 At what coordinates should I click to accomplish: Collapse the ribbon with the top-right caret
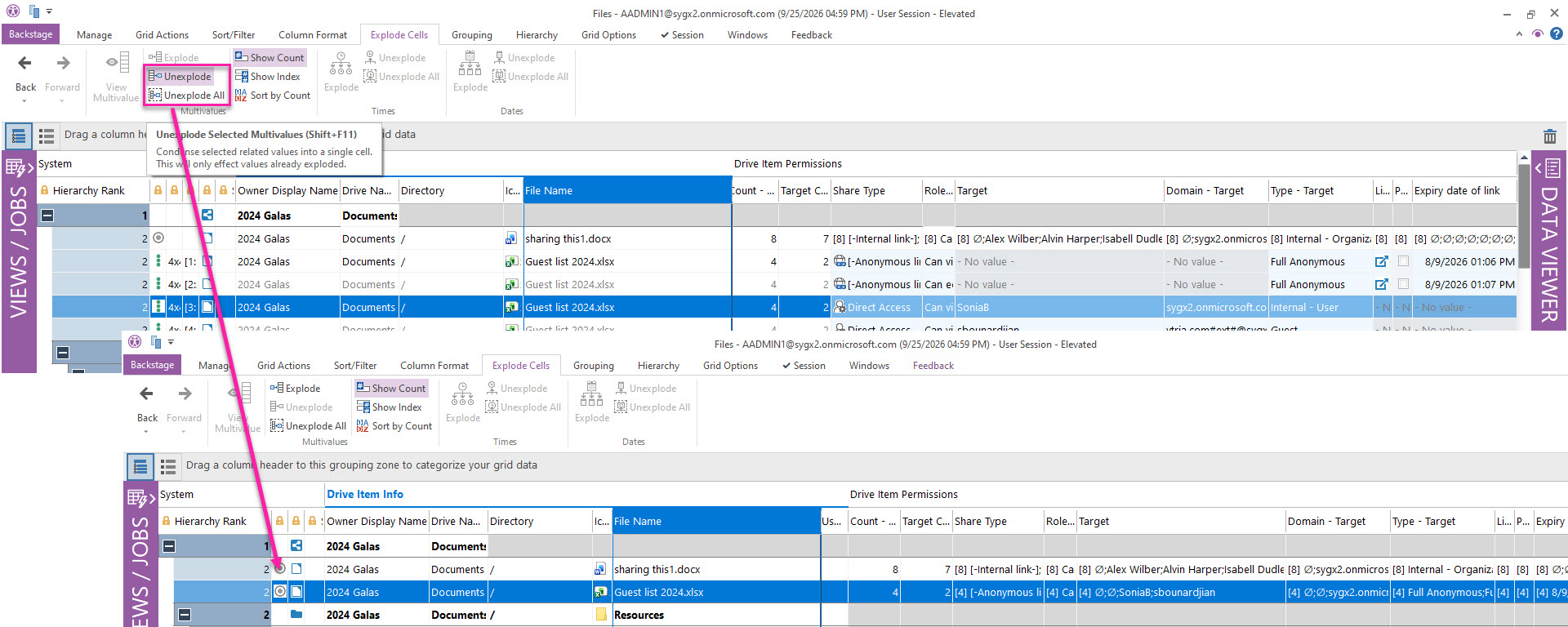1519,34
